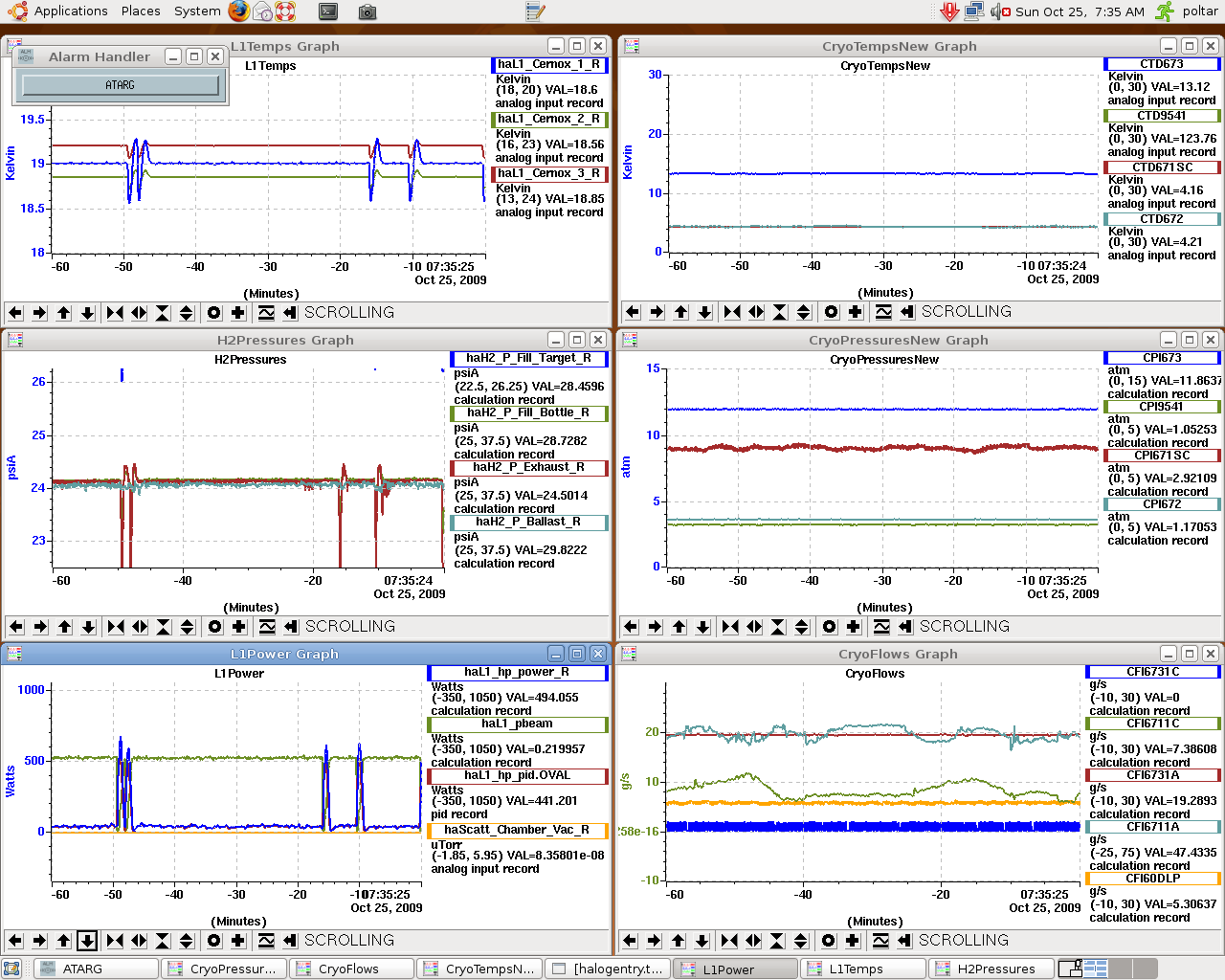
Task: Open terminal launcher in top panel
Action: [328, 11]
